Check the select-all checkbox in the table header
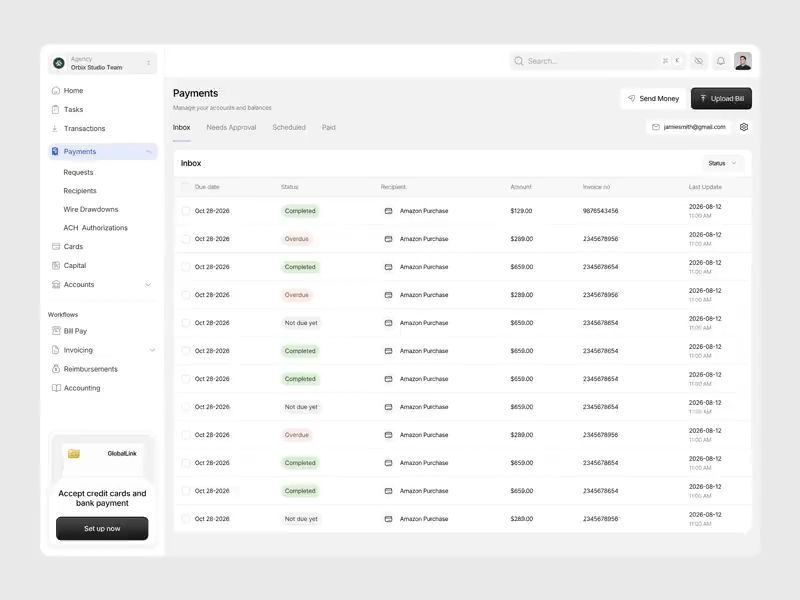 (184, 187)
